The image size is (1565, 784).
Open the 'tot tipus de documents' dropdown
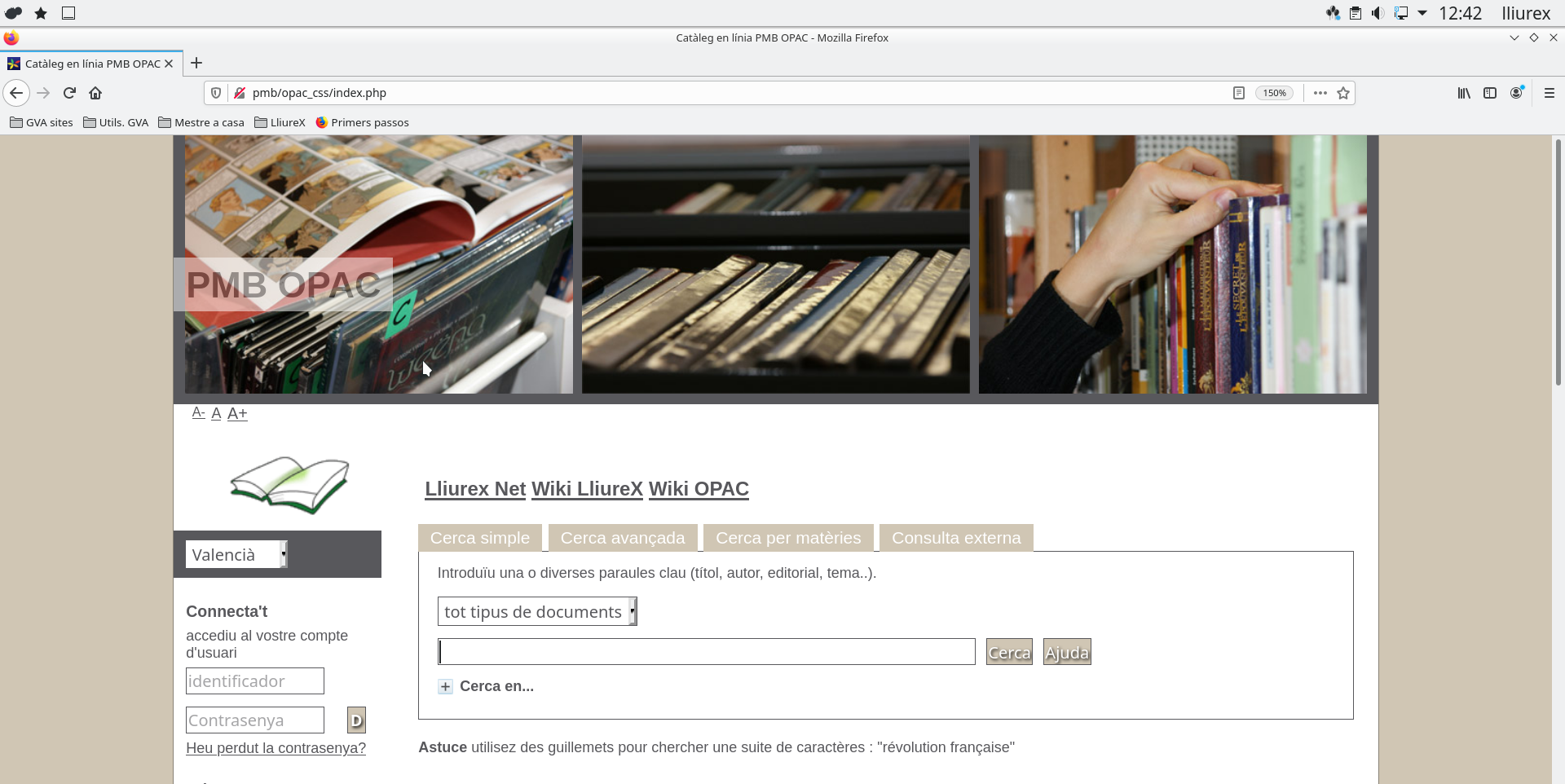(x=537, y=612)
